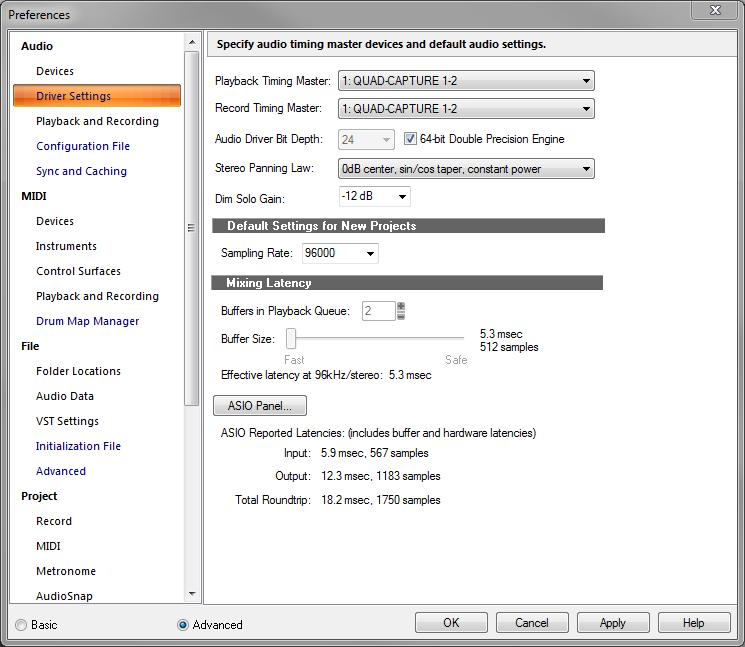Open VST Settings page
Image resolution: width=745 pixels, height=647 pixels.
click(x=67, y=421)
